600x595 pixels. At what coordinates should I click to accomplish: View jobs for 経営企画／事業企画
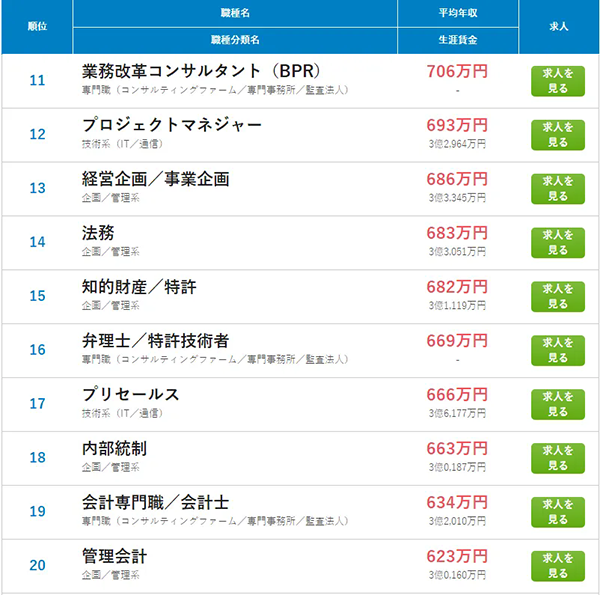point(558,189)
